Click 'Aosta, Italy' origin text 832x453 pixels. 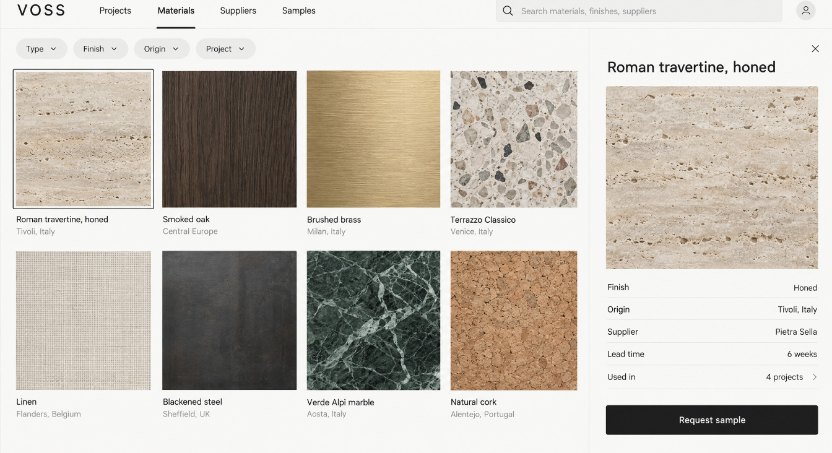[x=326, y=414]
